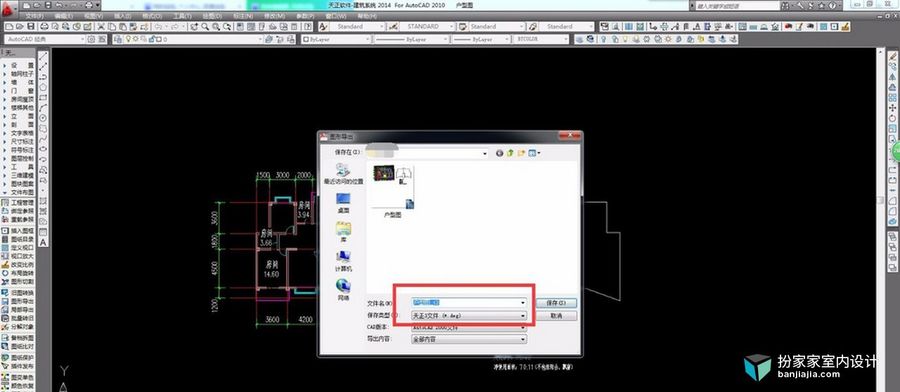This screenshot has width=900, height=392.
Task: Open the 导出内容 export content dropdown
Action: click(469, 339)
